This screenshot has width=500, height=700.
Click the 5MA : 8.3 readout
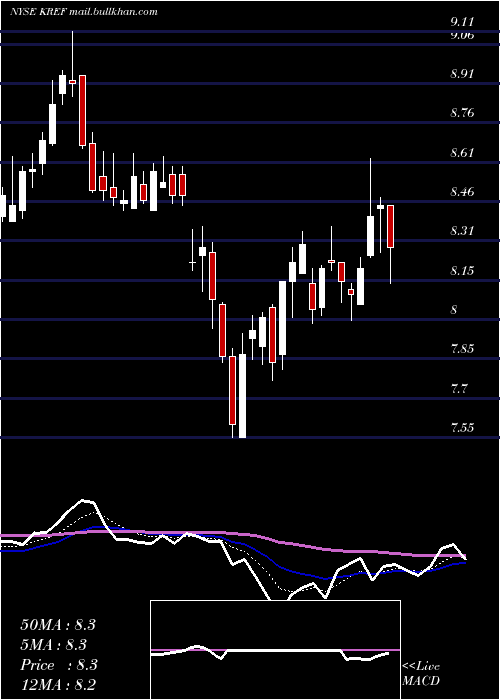(54, 645)
